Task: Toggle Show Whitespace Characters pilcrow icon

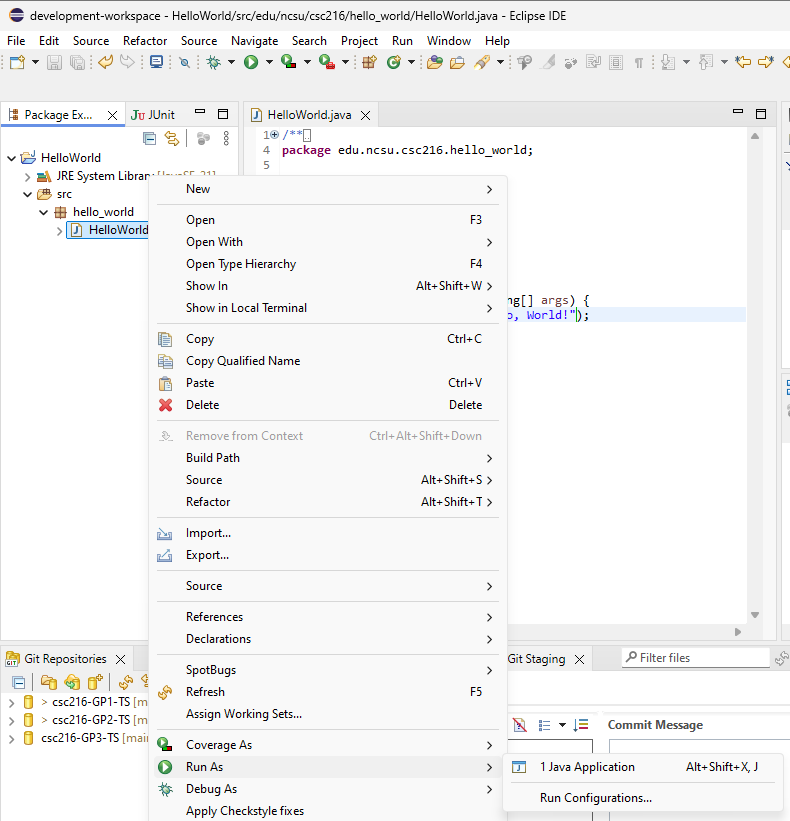Action: pyautogui.click(x=639, y=63)
